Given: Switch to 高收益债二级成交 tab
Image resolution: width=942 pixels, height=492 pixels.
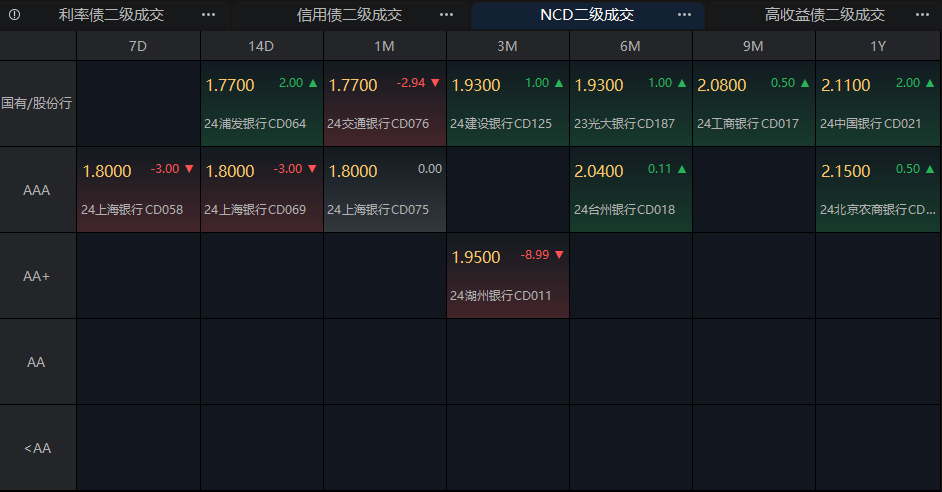Looking at the screenshot, I should pos(824,15).
